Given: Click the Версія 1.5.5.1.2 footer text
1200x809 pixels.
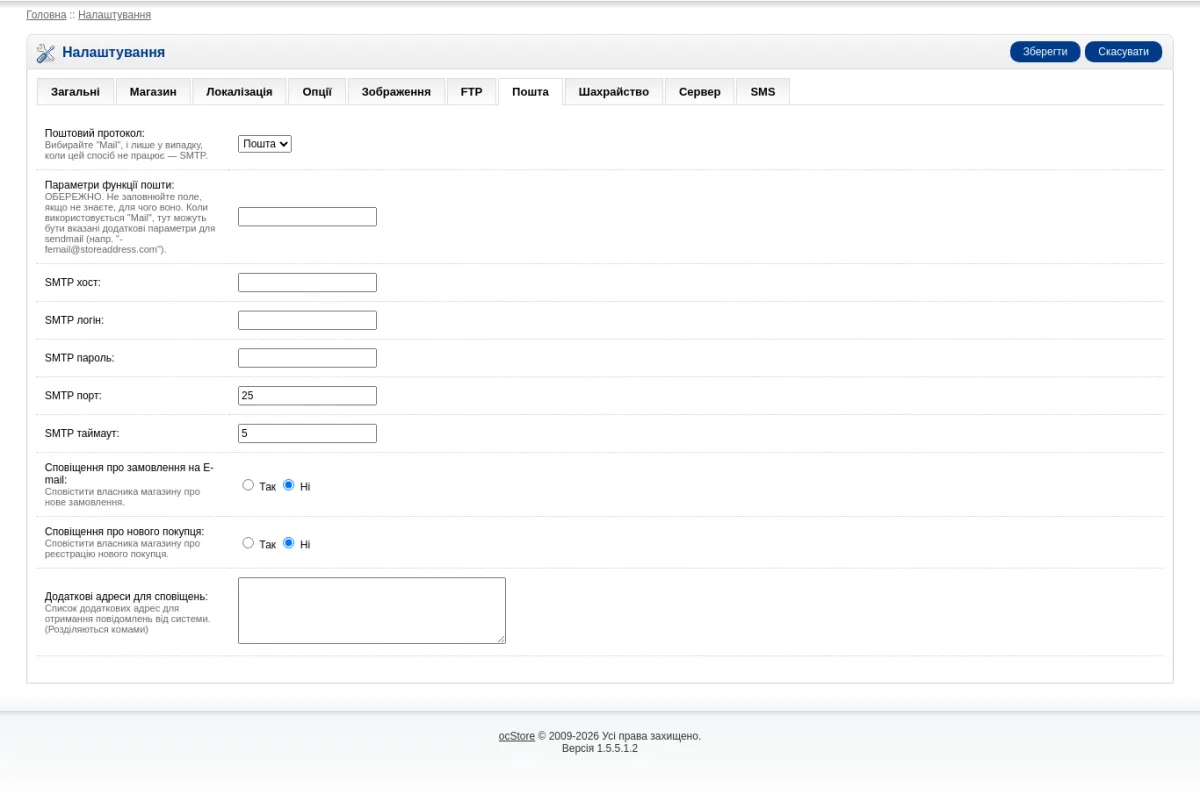Looking at the screenshot, I should 600,748.
